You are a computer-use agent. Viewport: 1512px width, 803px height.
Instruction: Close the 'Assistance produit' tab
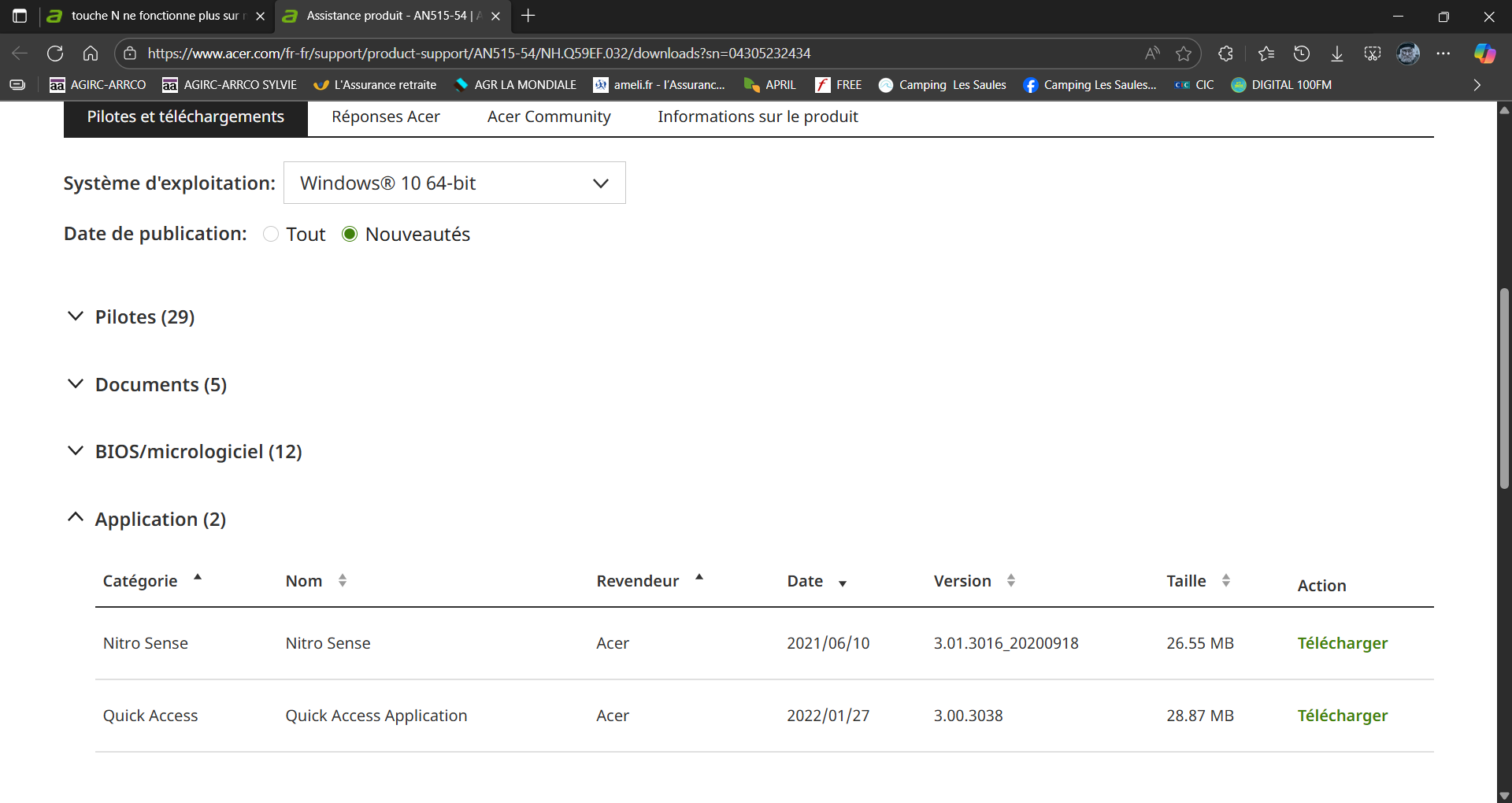(x=495, y=16)
